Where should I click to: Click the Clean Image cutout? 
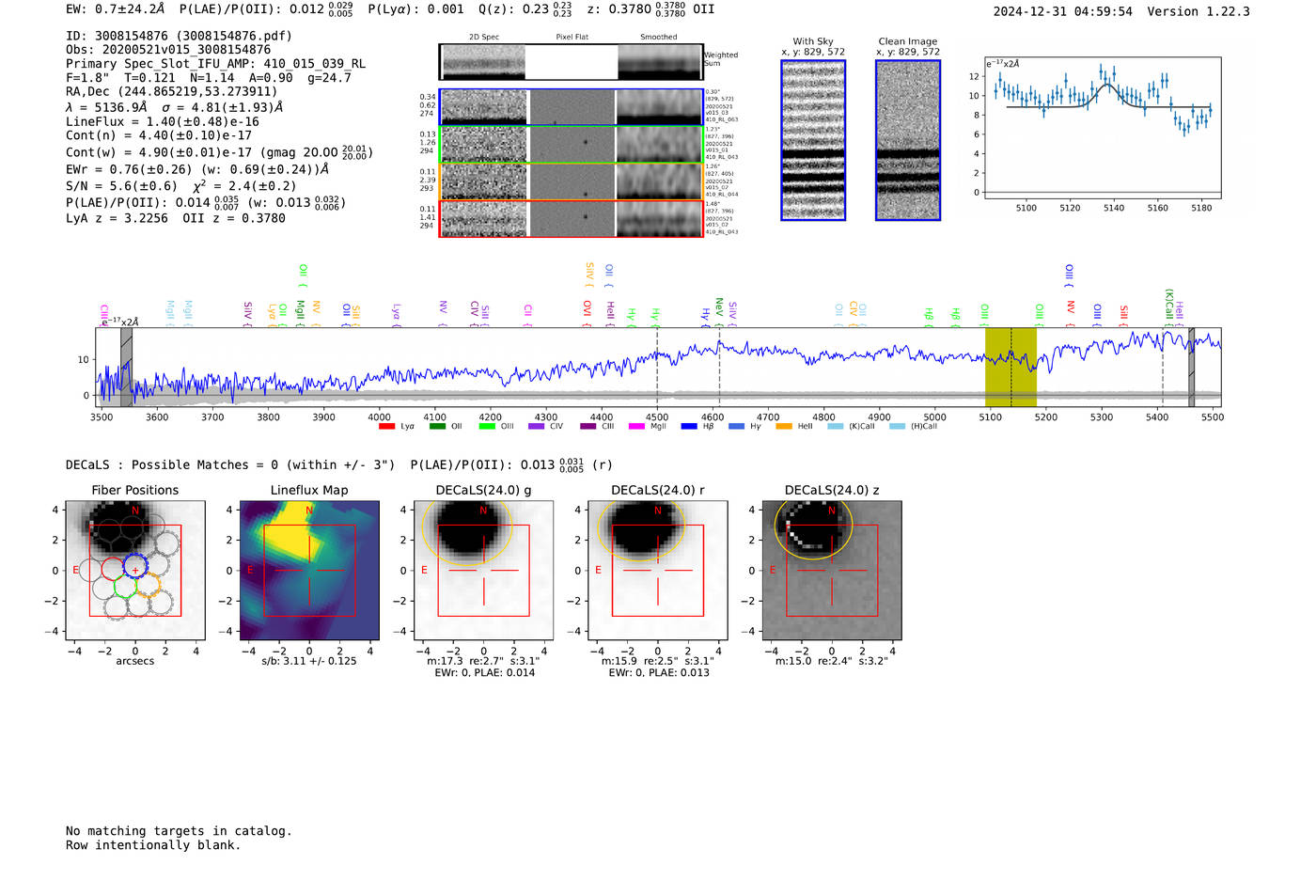coord(908,140)
